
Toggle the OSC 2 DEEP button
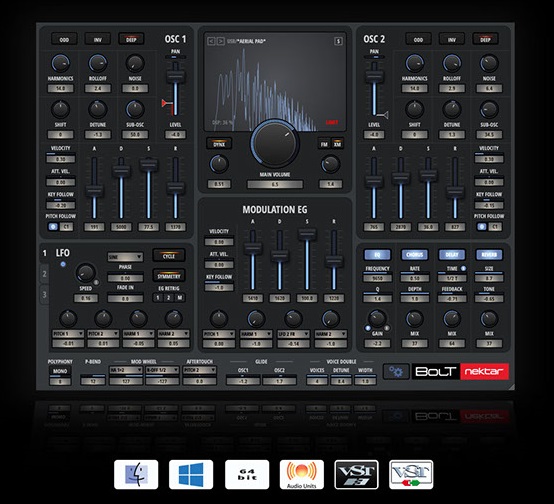coord(485,40)
